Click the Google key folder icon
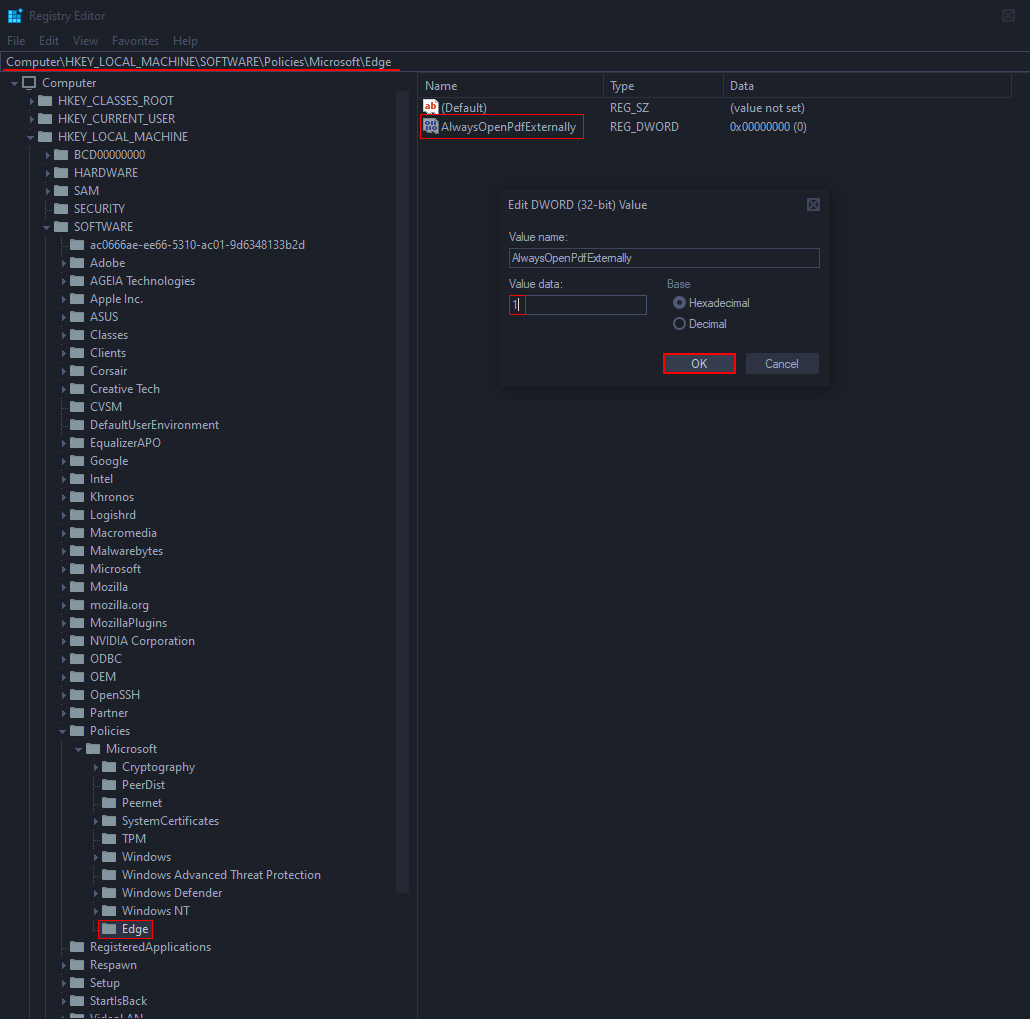This screenshot has width=1030, height=1019. point(78,461)
